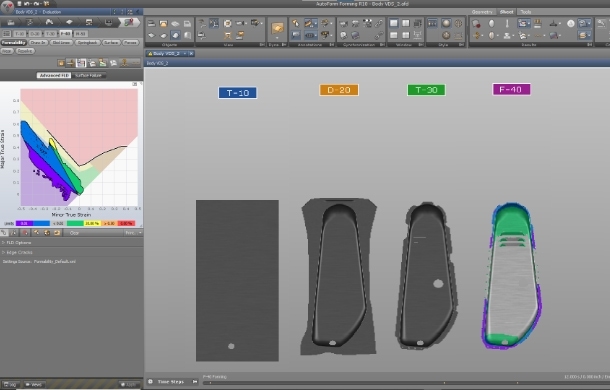Switch to the Surface Failure tab
The width and height of the screenshot is (610, 390).
(88, 75)
